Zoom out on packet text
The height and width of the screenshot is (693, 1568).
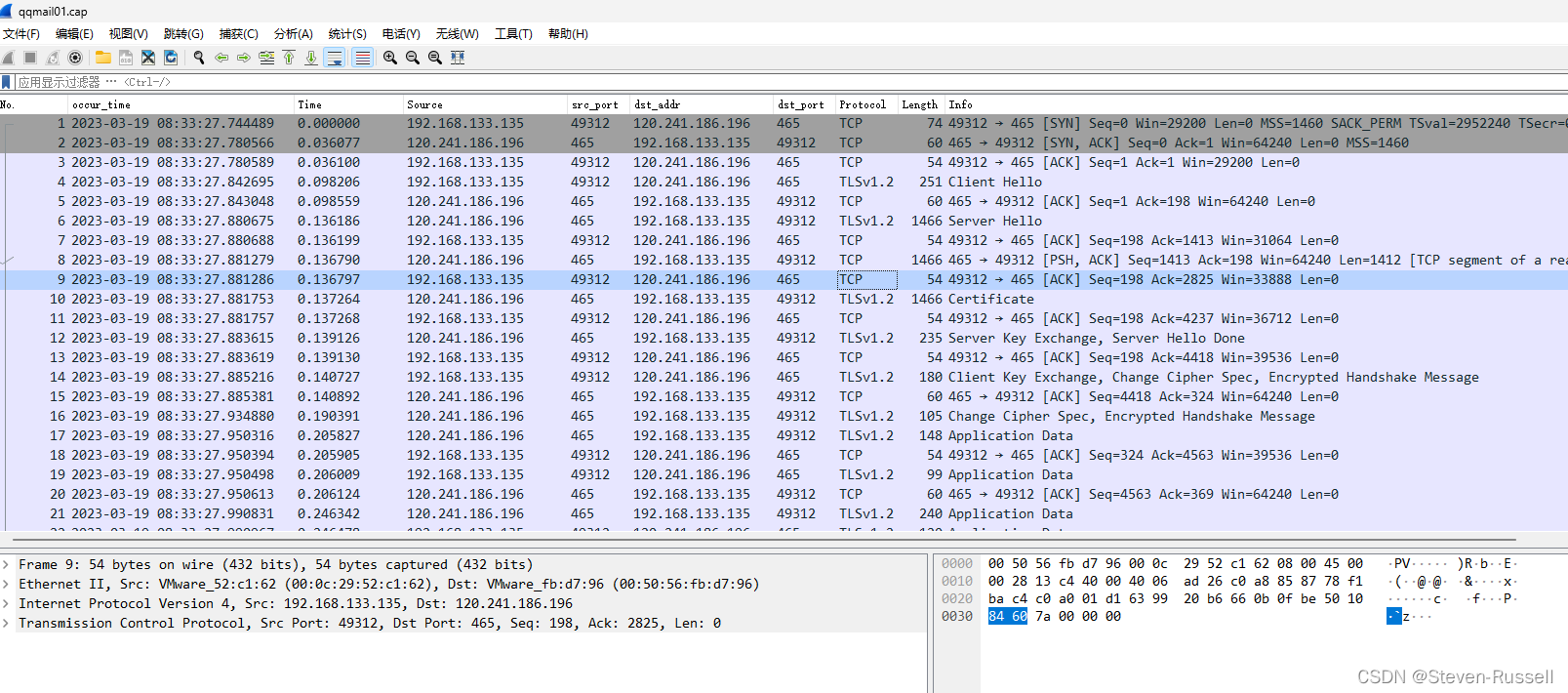(413, 58)
